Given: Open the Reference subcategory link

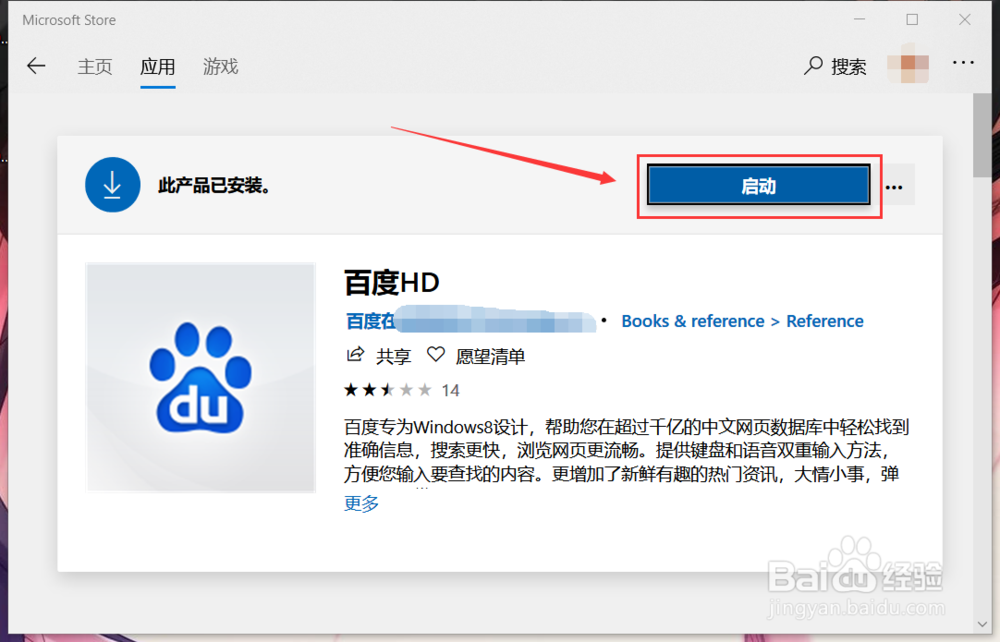Looking at the screenshot, I should click(825, 321).
